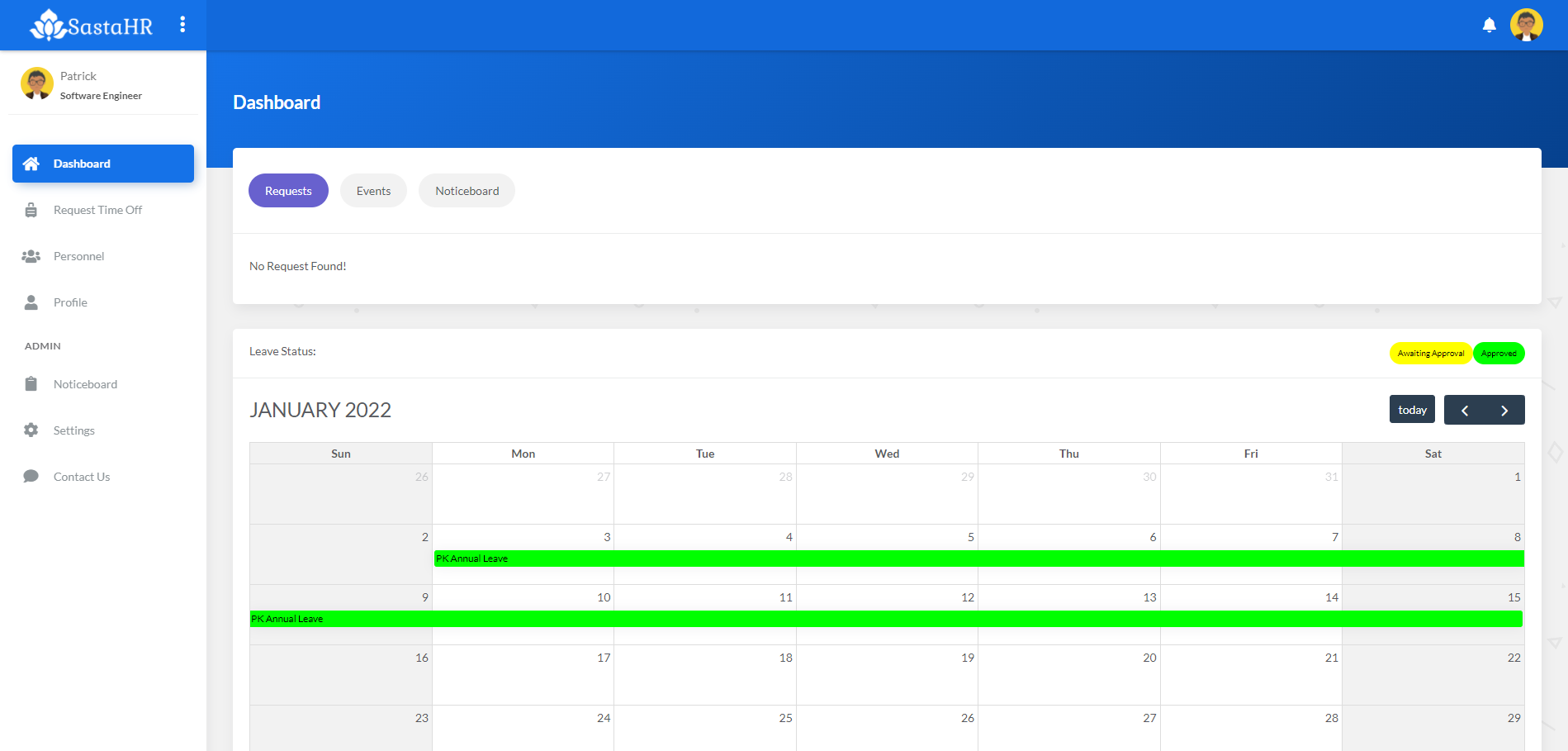Go to the previous month
1568x751 pixels.
[x=1464, y=410]
